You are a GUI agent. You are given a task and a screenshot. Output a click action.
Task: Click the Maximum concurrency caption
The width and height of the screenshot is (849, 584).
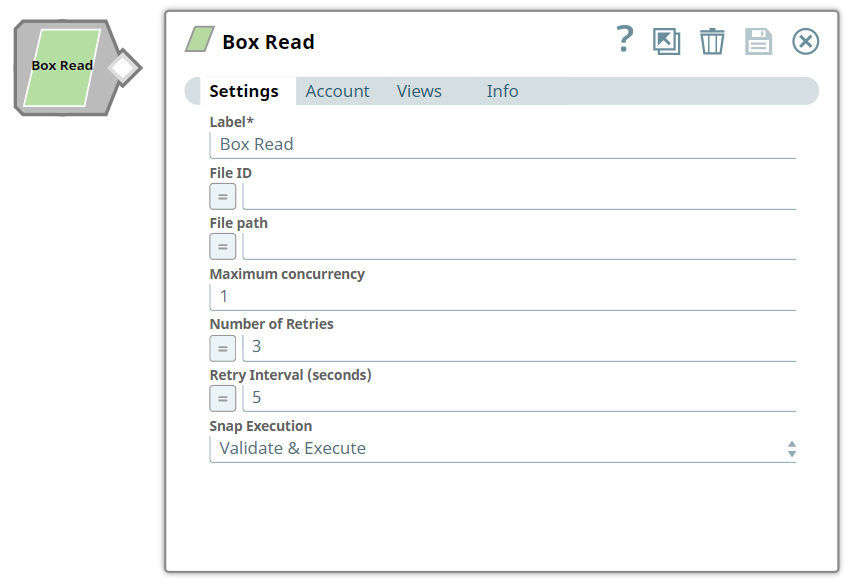(x=287, y=274)
